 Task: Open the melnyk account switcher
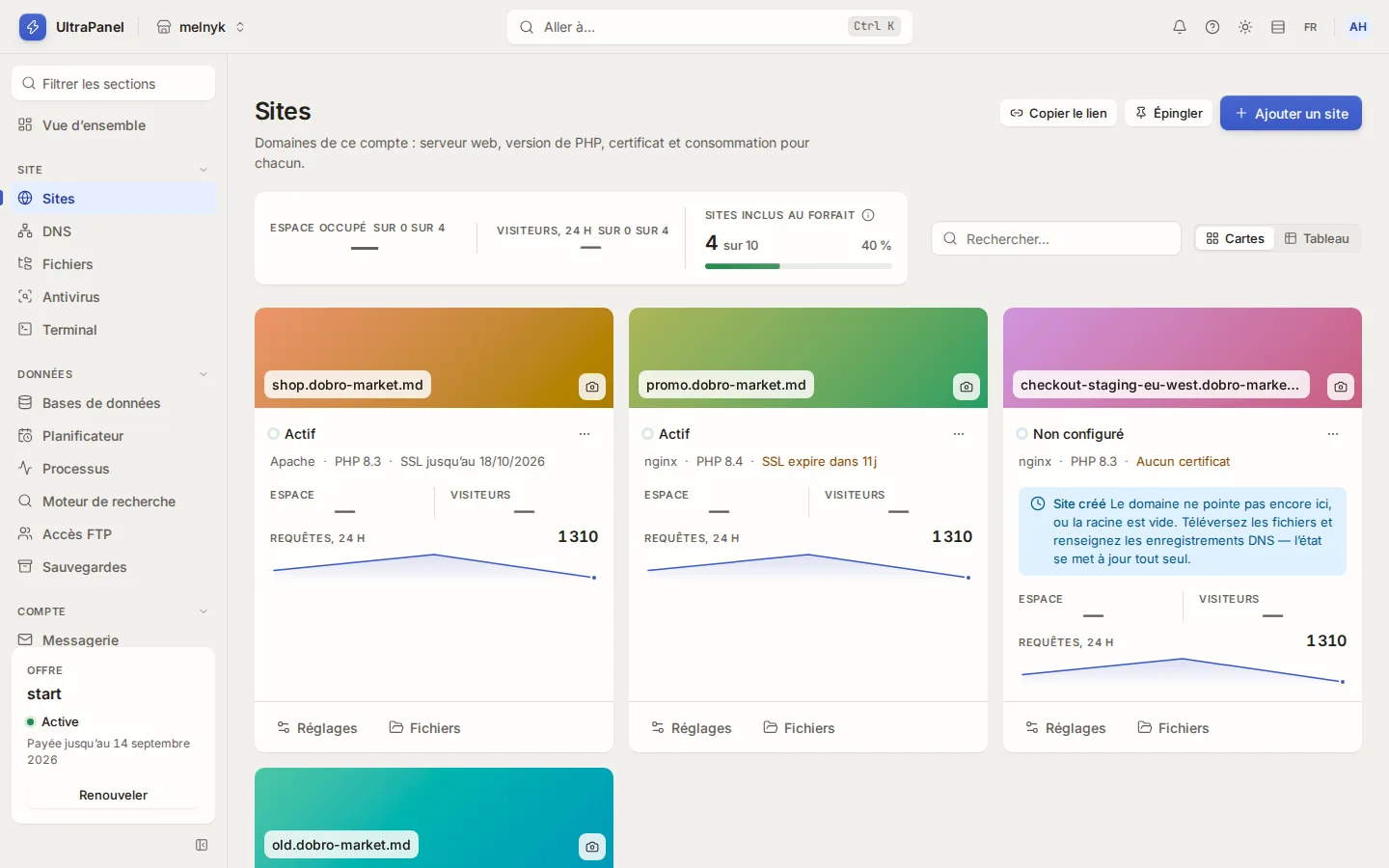[201, 27]
